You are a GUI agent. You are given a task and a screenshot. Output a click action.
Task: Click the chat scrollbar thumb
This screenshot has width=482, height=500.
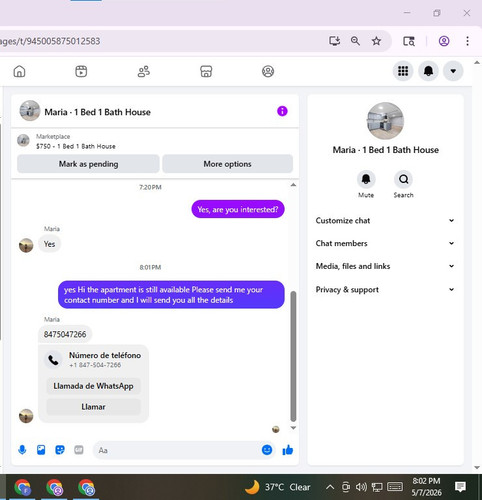293,357
